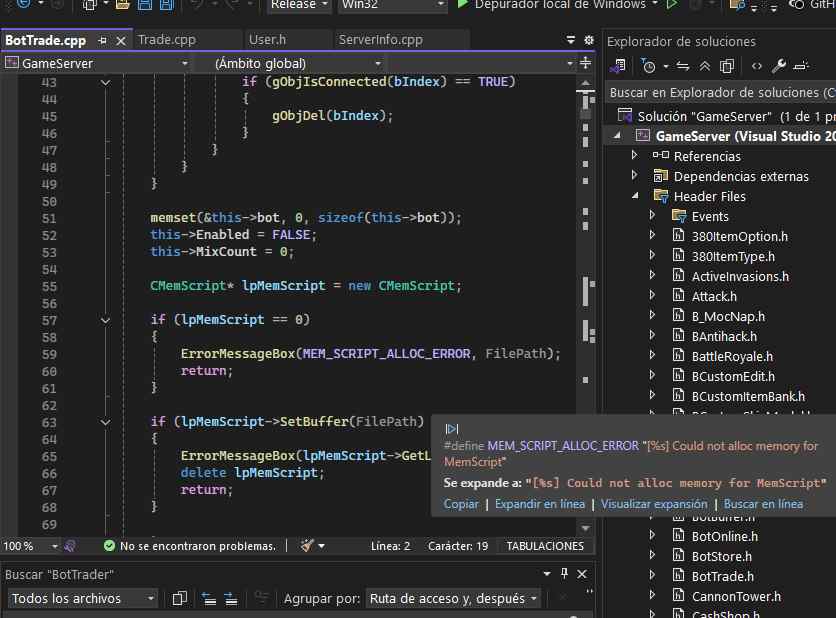This screenshot has width=836, height=618.
Task: Open editor tab settings gear icon
Action: (589, 40)
